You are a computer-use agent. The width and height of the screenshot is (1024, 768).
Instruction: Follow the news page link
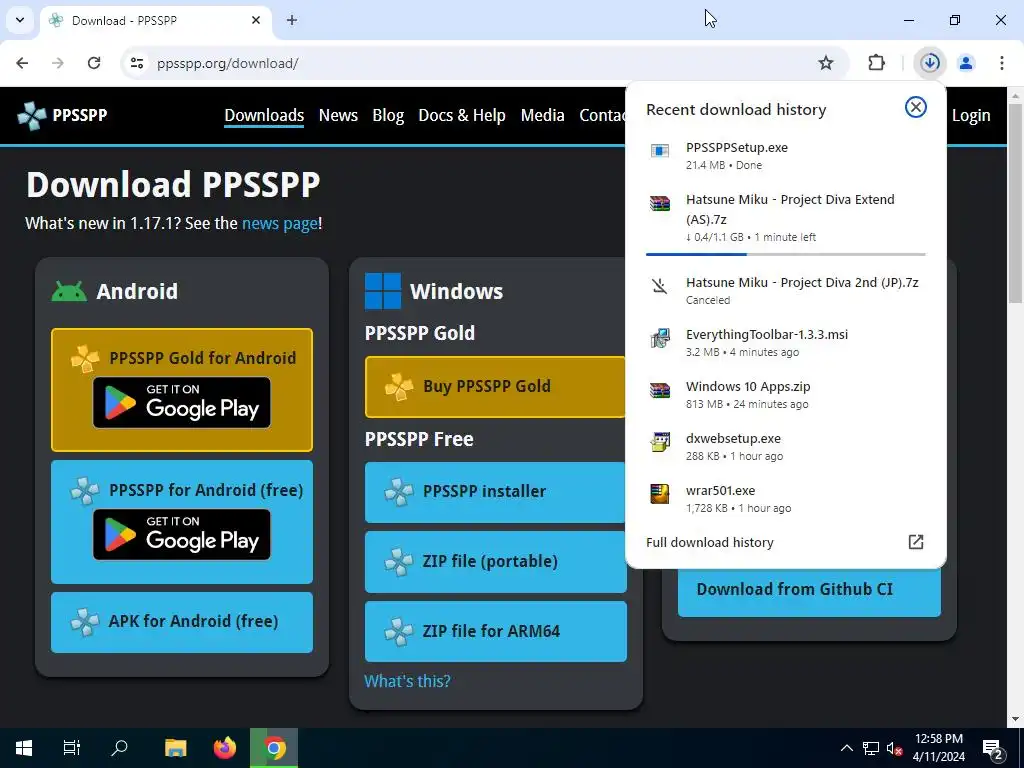coord(280,223)
